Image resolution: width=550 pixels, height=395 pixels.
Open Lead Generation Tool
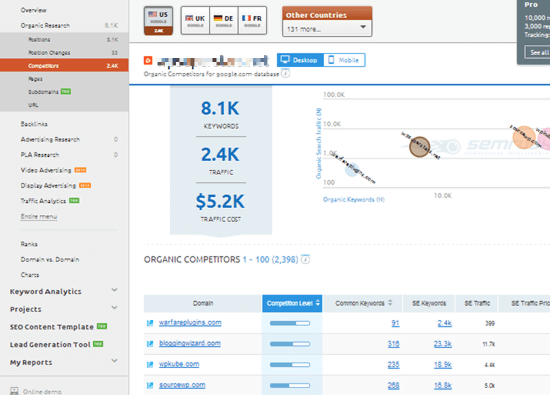(50, 344)
